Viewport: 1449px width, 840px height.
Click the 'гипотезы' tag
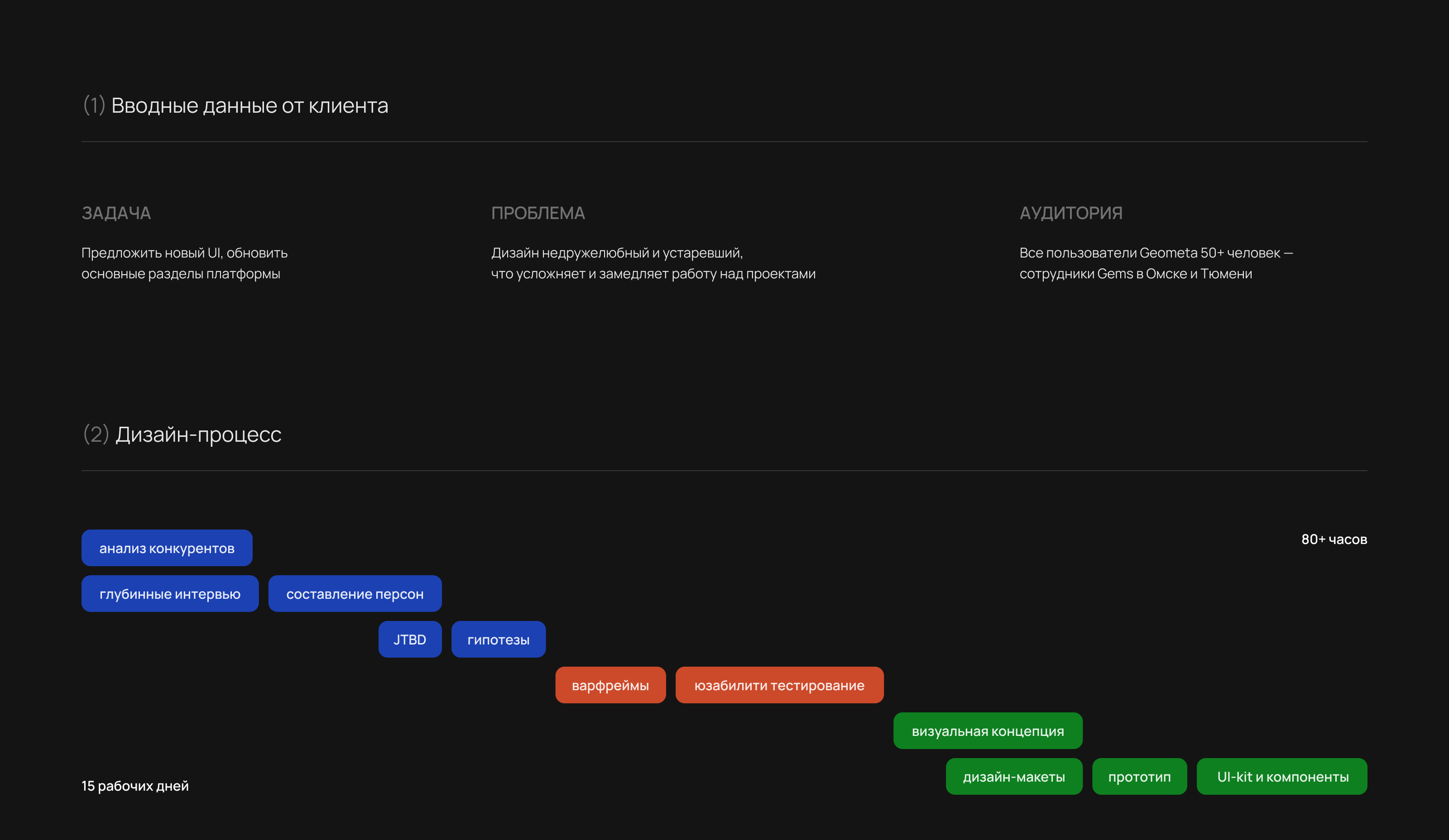pyautogui.click(x=498, y=639)
